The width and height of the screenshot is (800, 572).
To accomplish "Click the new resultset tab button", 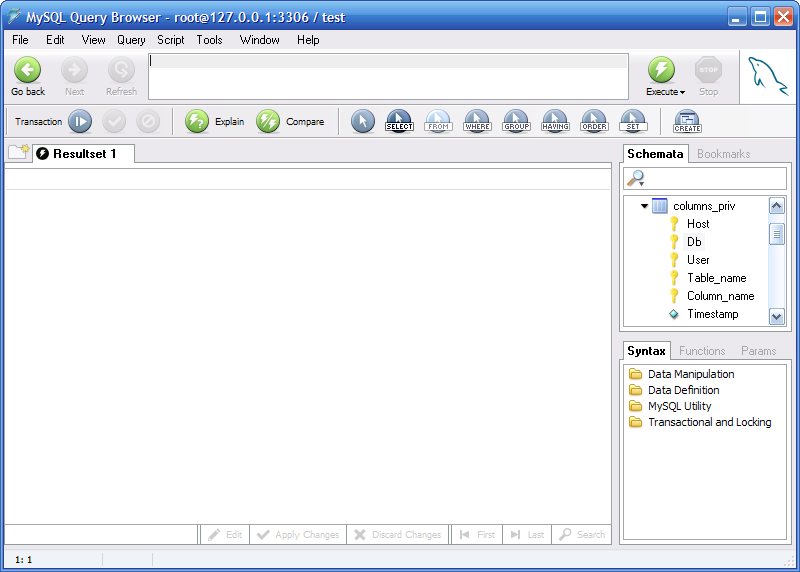I will [x=18, y=152].
